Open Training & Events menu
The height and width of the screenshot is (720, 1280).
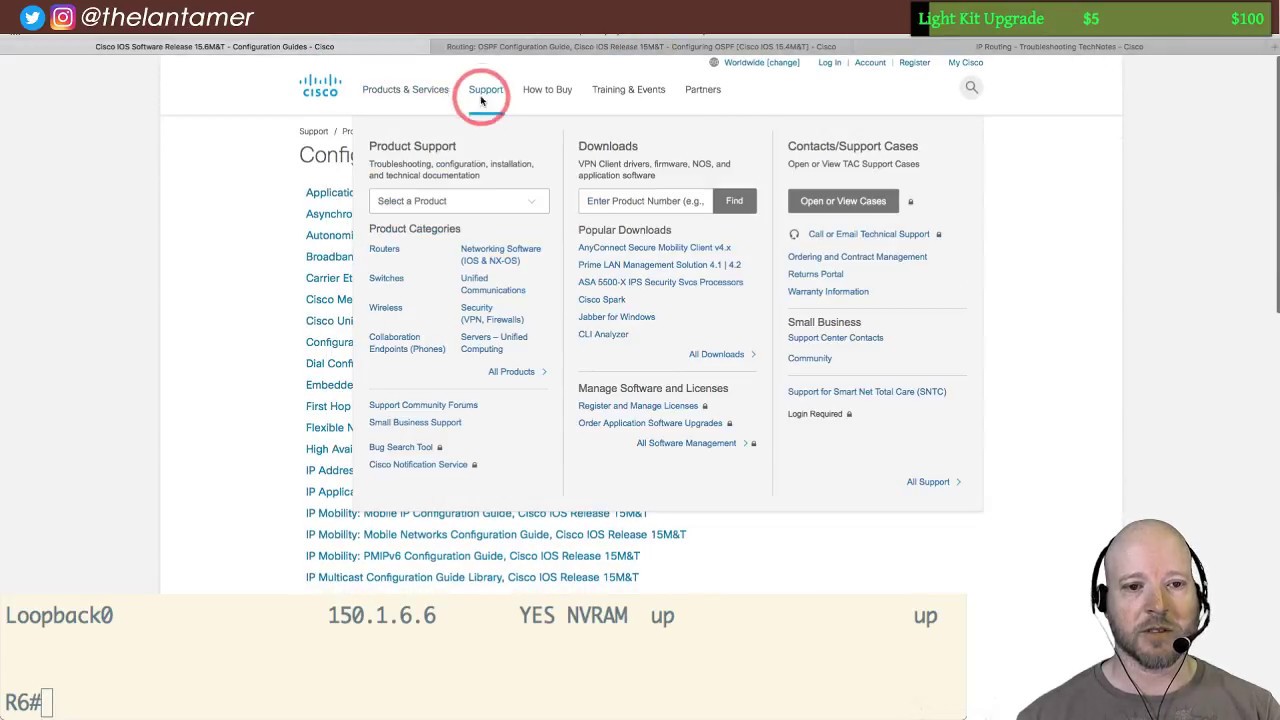(x=628, y=89)
